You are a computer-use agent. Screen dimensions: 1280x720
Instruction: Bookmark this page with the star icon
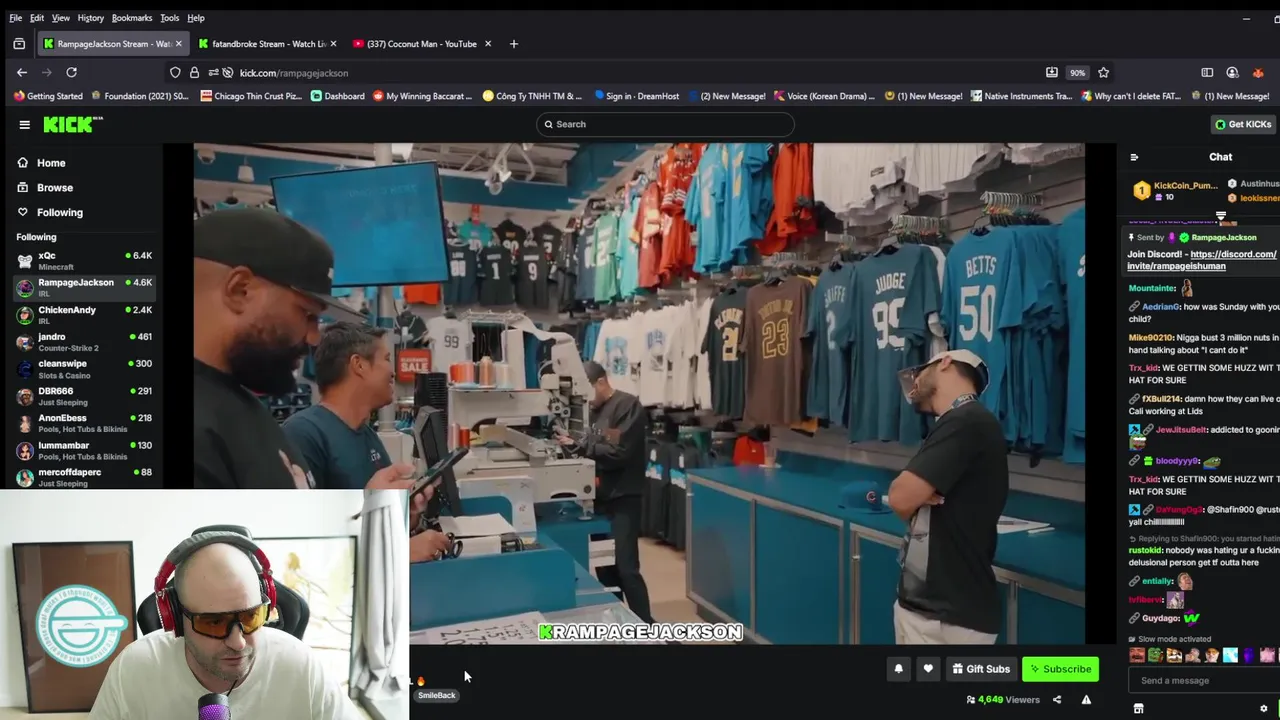1104,72
